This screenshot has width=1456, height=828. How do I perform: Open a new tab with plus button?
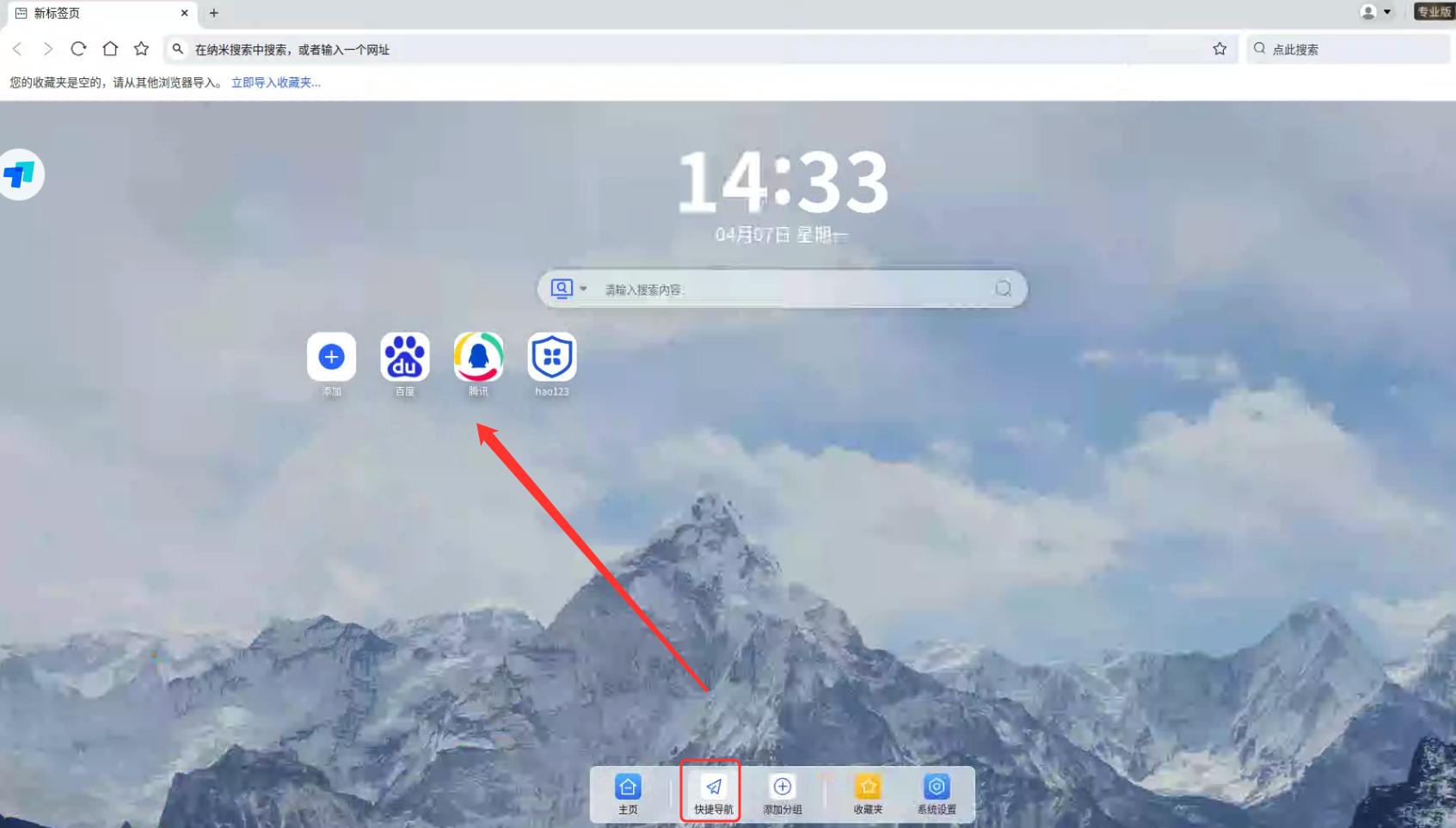pos(214,13)
